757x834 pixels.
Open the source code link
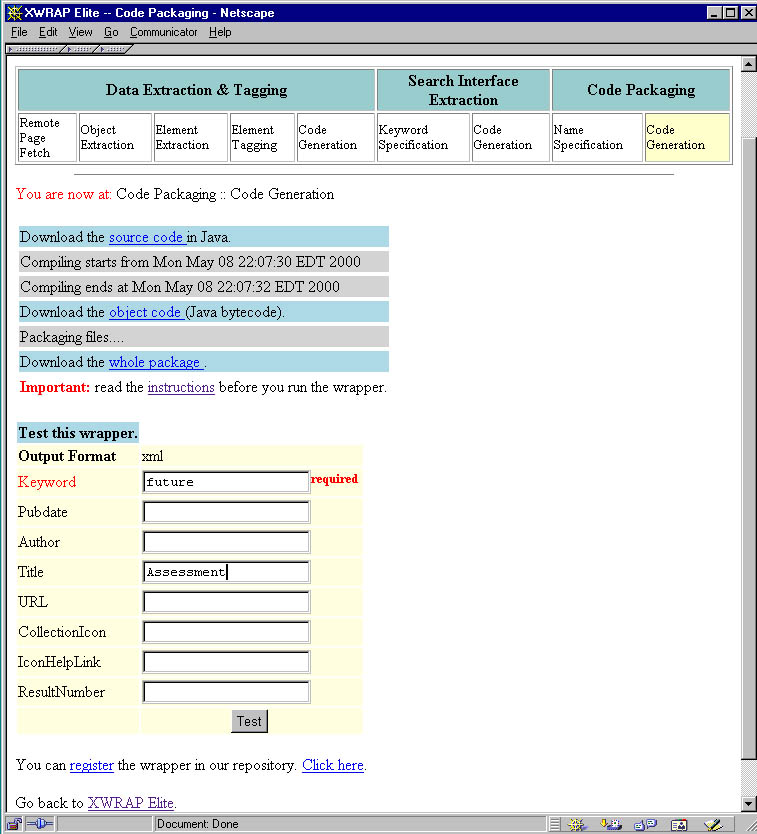pos(146,237)
